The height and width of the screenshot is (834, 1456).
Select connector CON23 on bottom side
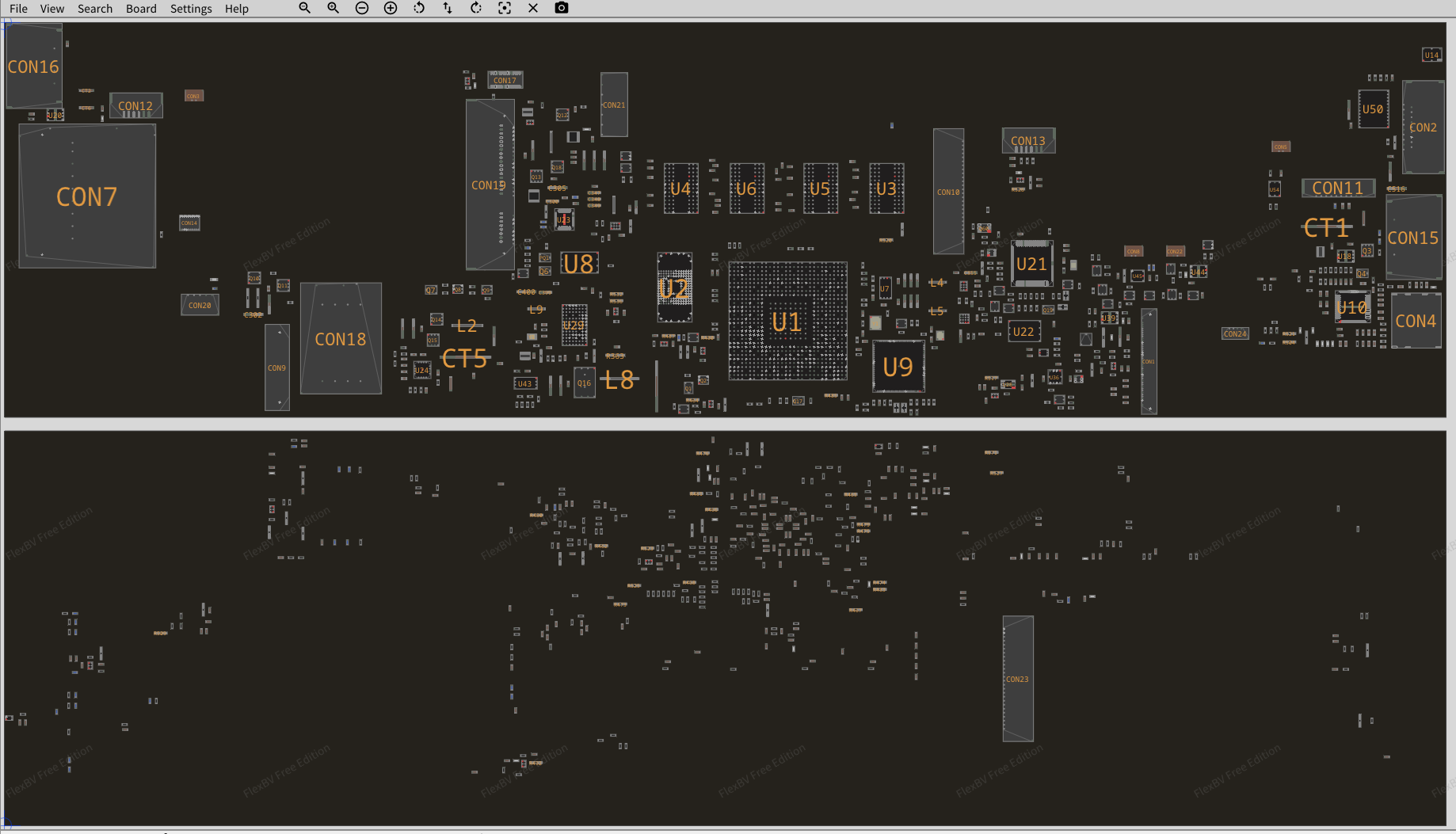(1018, 679)
